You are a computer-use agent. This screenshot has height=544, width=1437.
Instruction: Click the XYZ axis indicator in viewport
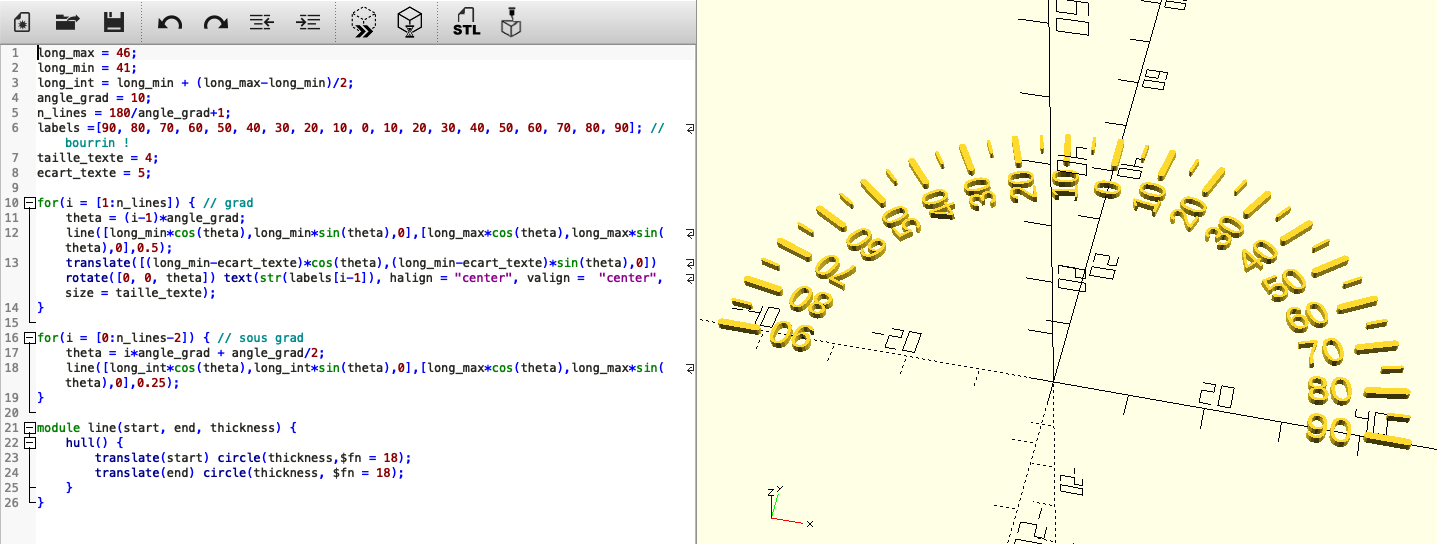click(x=785, y=507)
